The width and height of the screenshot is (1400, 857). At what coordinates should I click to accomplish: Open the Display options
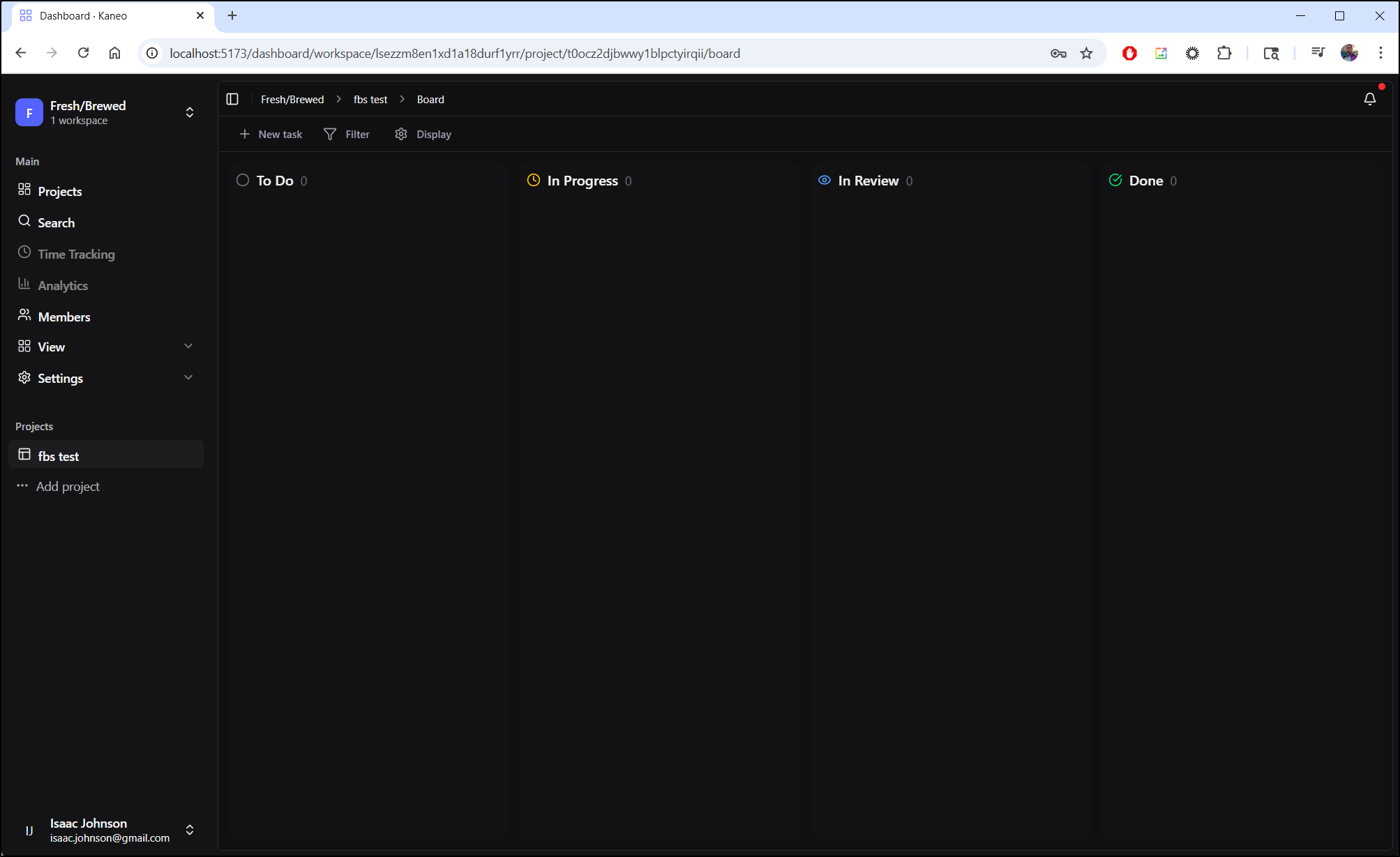pos(423,134)
